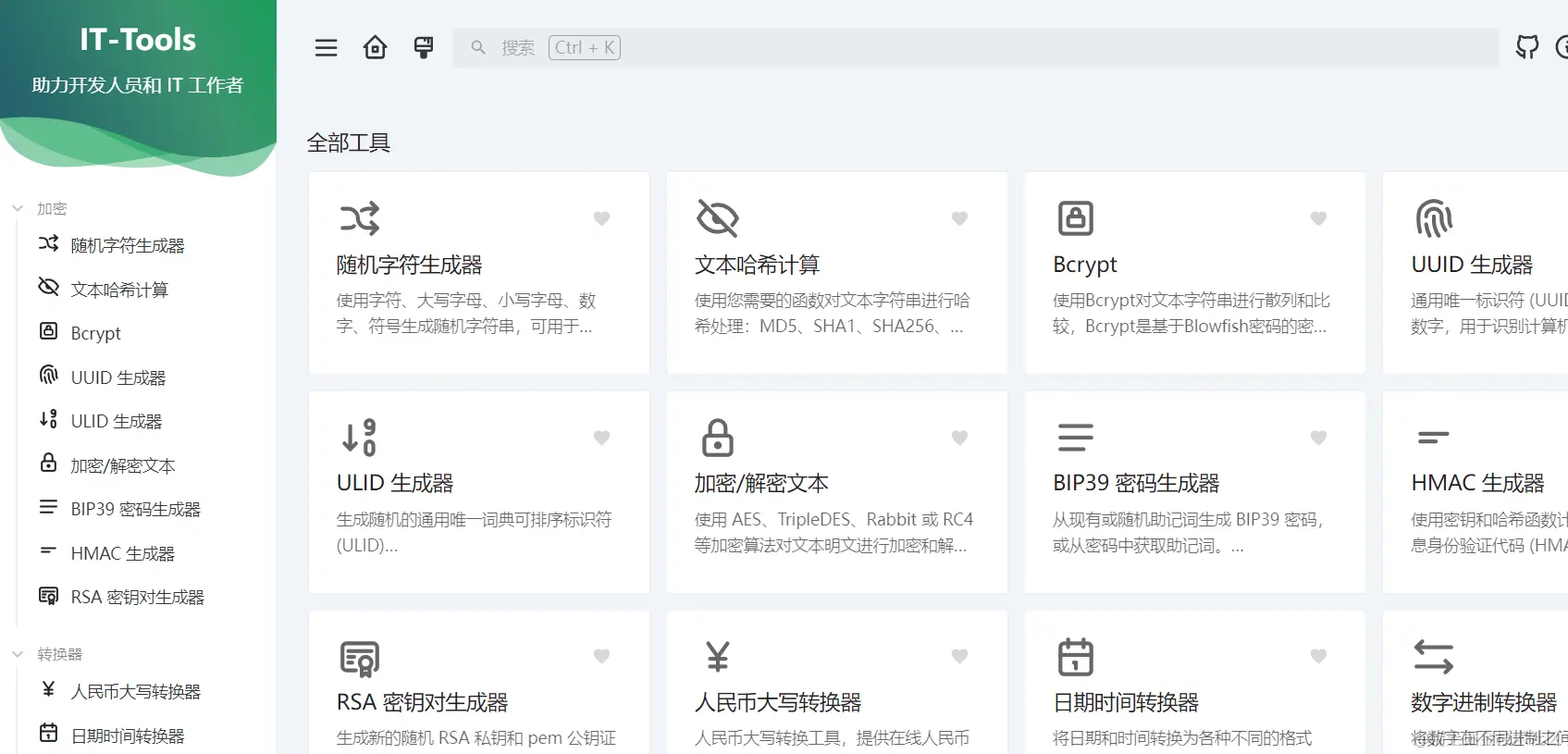Click sidebar sort icon beside ULID 生成器

pyautogui.click(x=48, y=419)
